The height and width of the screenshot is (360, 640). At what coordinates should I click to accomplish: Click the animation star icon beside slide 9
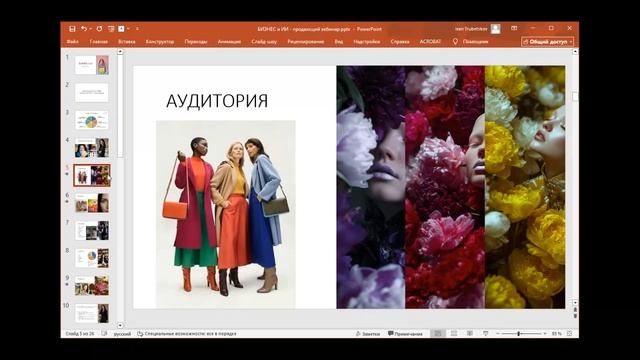click(67, 284)
